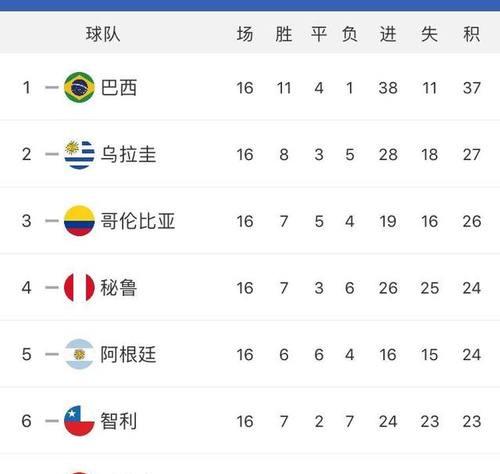Image resolution: width=500 pixels, height=474 pixels.
Task: Select the 秘鲁 team name
Action: 119,288
